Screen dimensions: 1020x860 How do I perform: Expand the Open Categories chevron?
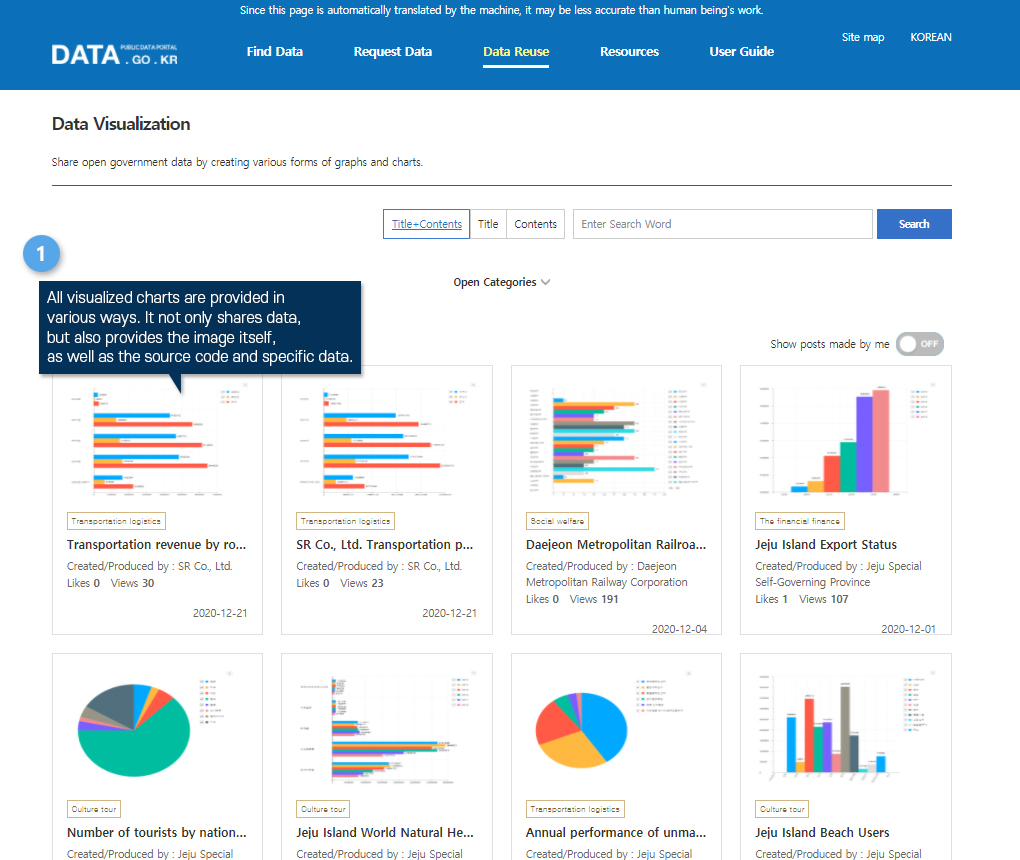[545, 282]
